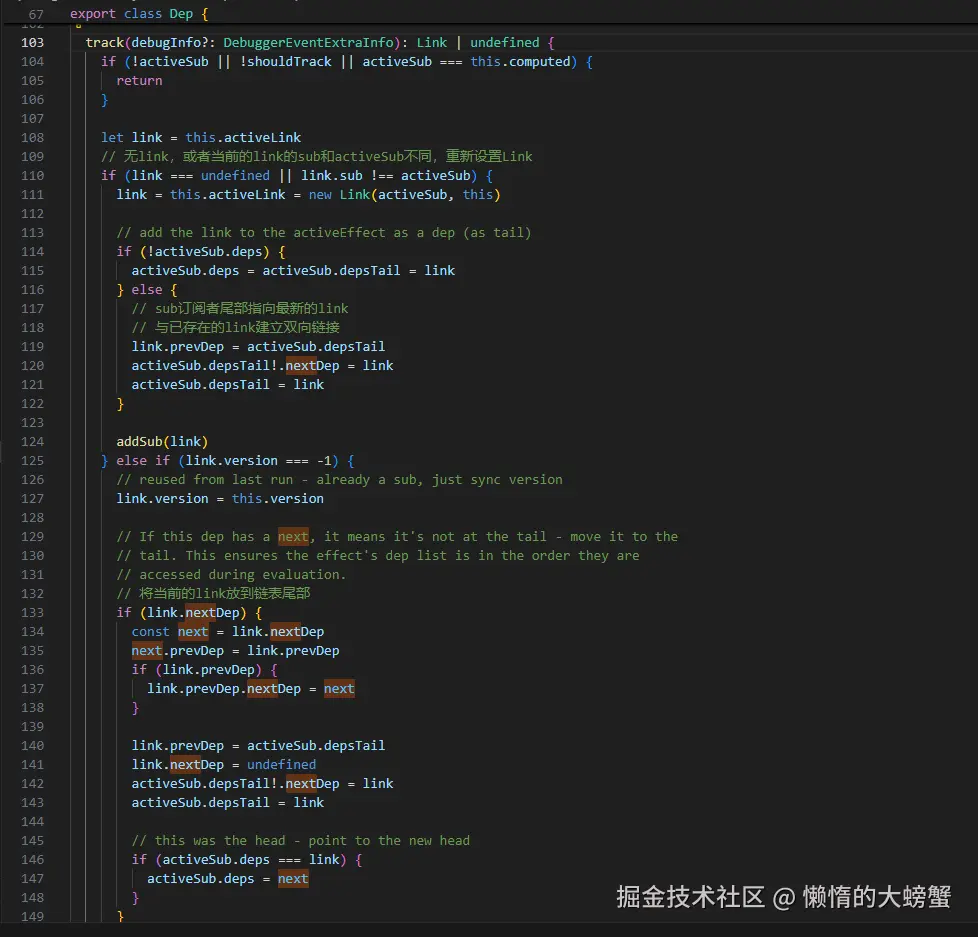Click 'else' keyword on line 116
Viewport: 978px width, 937px height.
(x=147, y=290)
